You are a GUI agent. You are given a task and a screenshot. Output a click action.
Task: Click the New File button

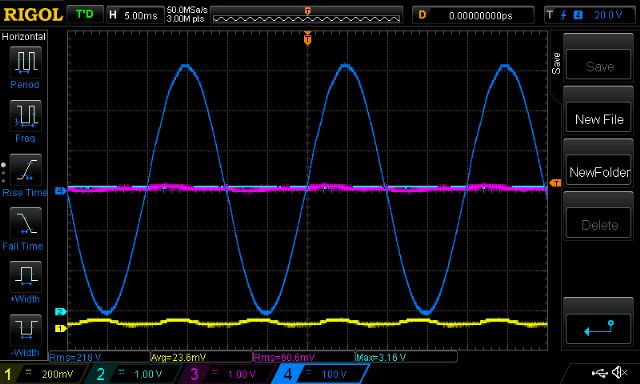tap(599, 118)
